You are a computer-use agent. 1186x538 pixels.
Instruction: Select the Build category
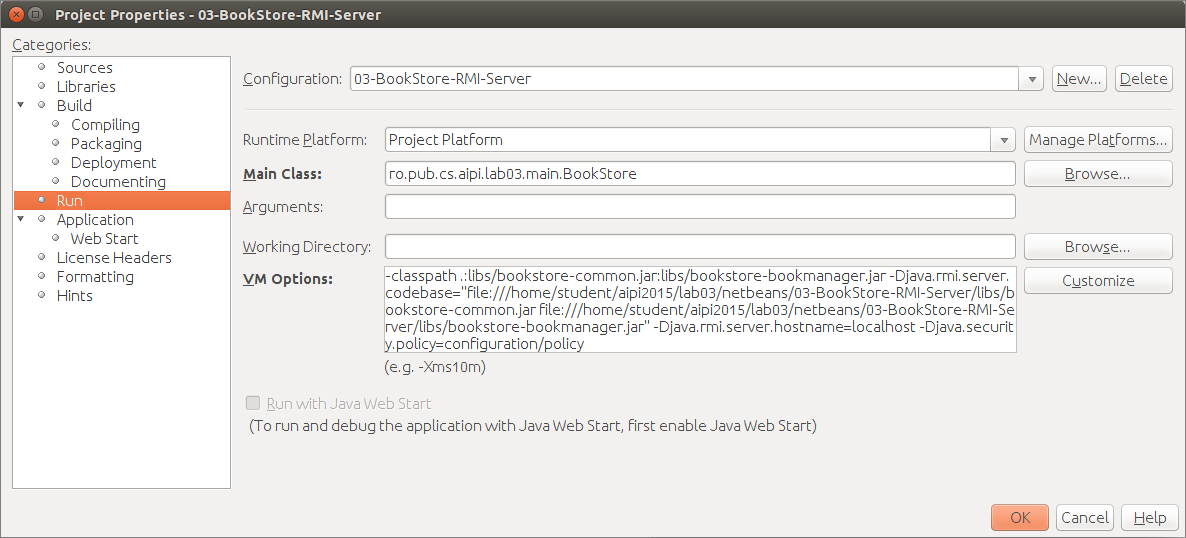coord(74,105)
